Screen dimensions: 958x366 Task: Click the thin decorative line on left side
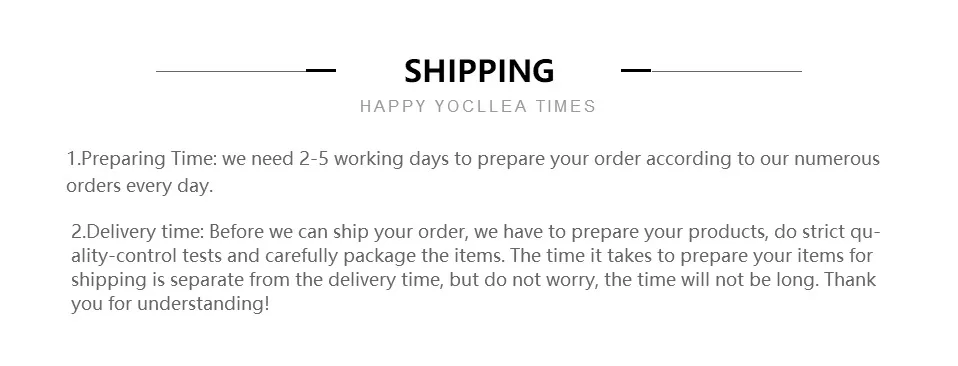point(231,71)
